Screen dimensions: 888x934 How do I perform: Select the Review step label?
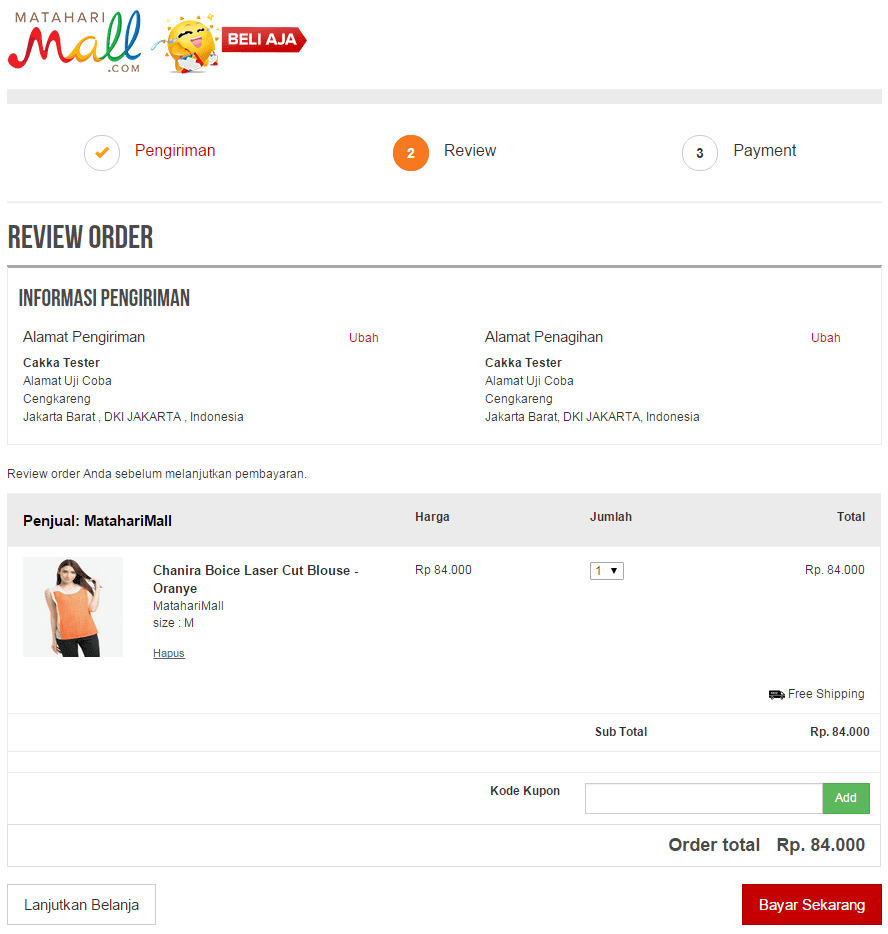pyautogui.click(x=470, y=151)
